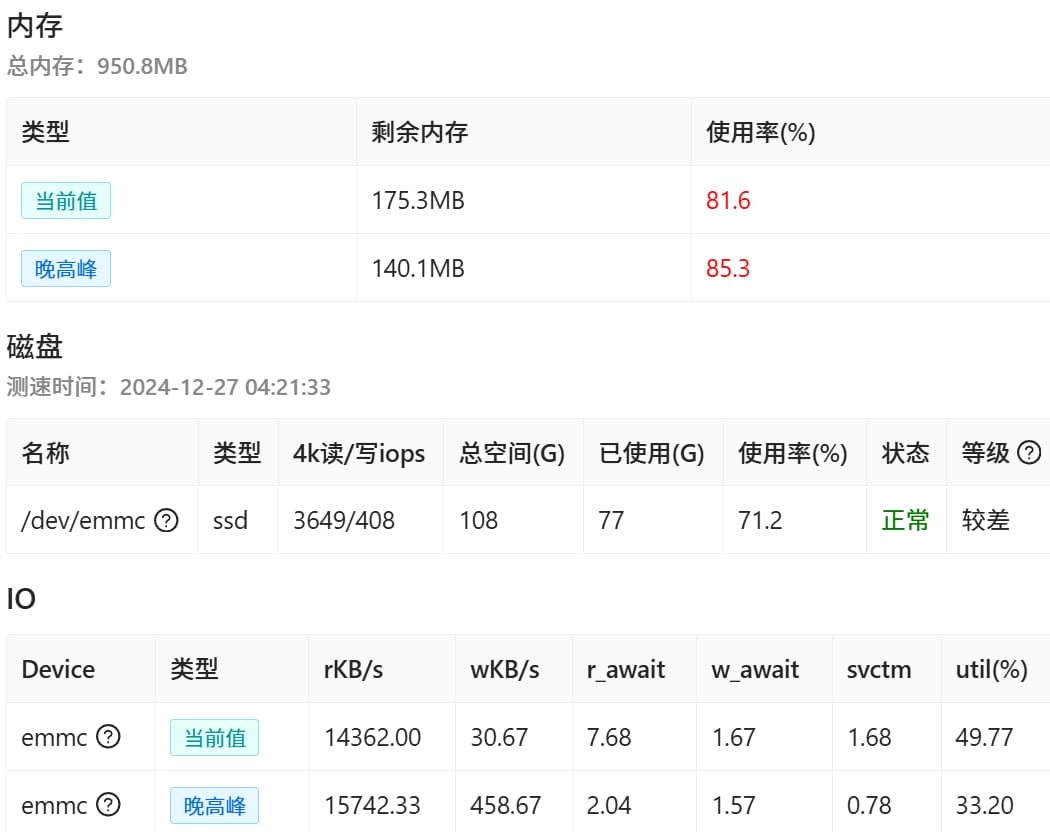This screenshot has width=1050, height=832.
Task: Select the red 85.3 usage value
Action: point(728,269)
